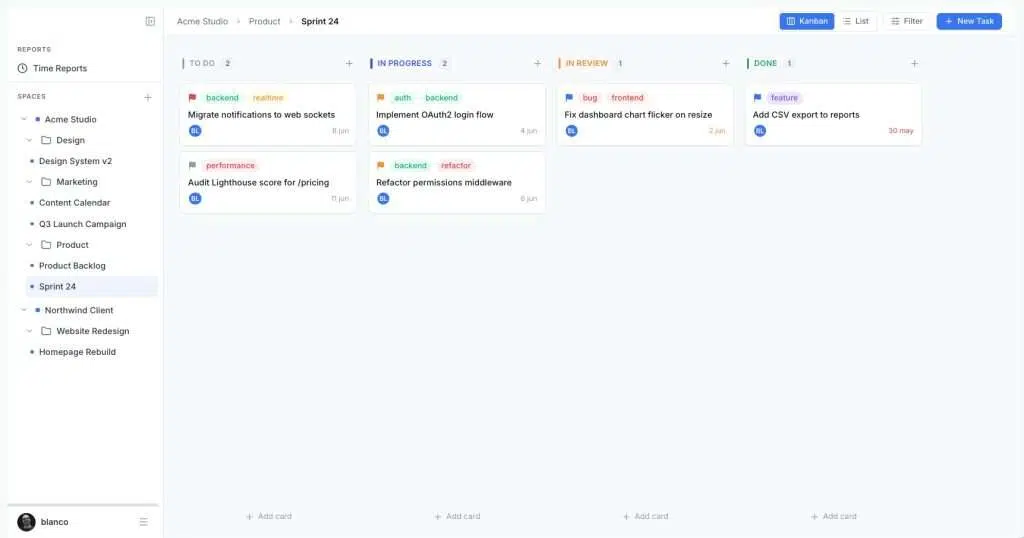The image size is (1024, 538).
Task: Collapse the Acme Studio space chevron
Action: [x=24, y=119]
